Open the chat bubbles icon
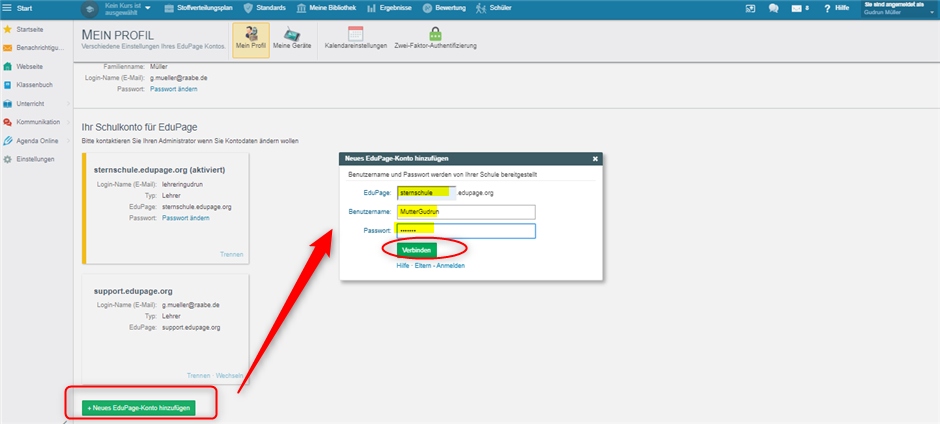The width and height of the screenshot is (940, 424). click(774, 8)
